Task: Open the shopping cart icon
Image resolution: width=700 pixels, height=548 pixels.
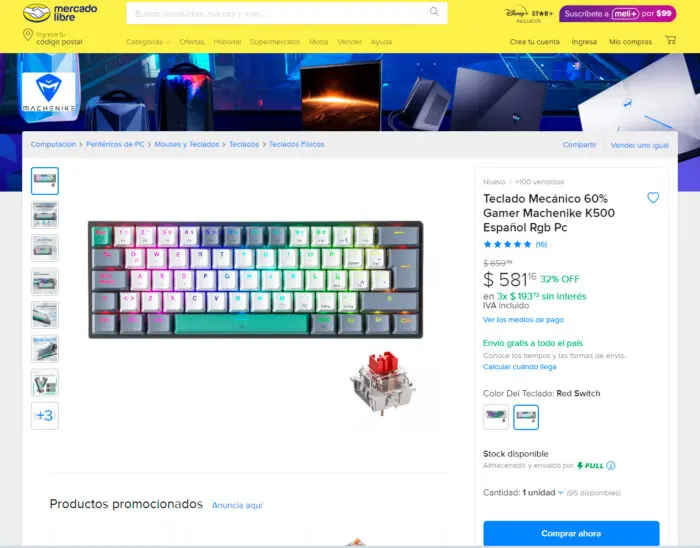Action: [670, 40]
